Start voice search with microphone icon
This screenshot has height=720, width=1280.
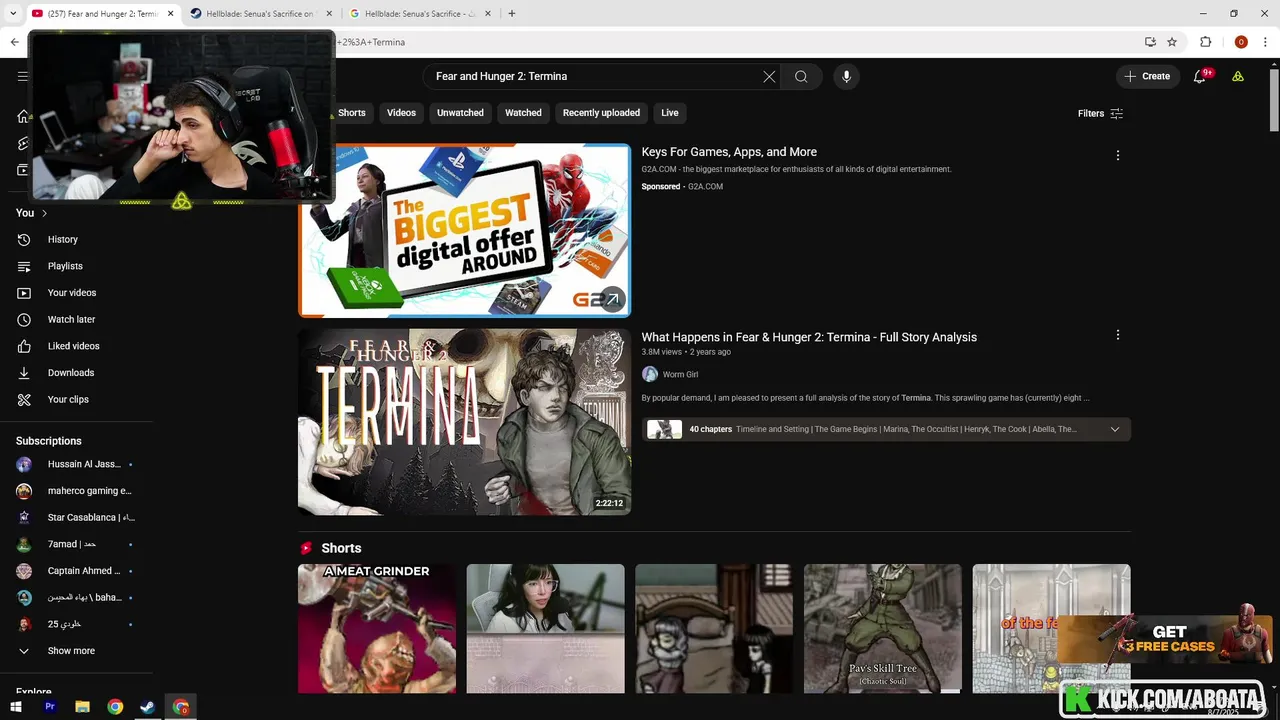846,76
